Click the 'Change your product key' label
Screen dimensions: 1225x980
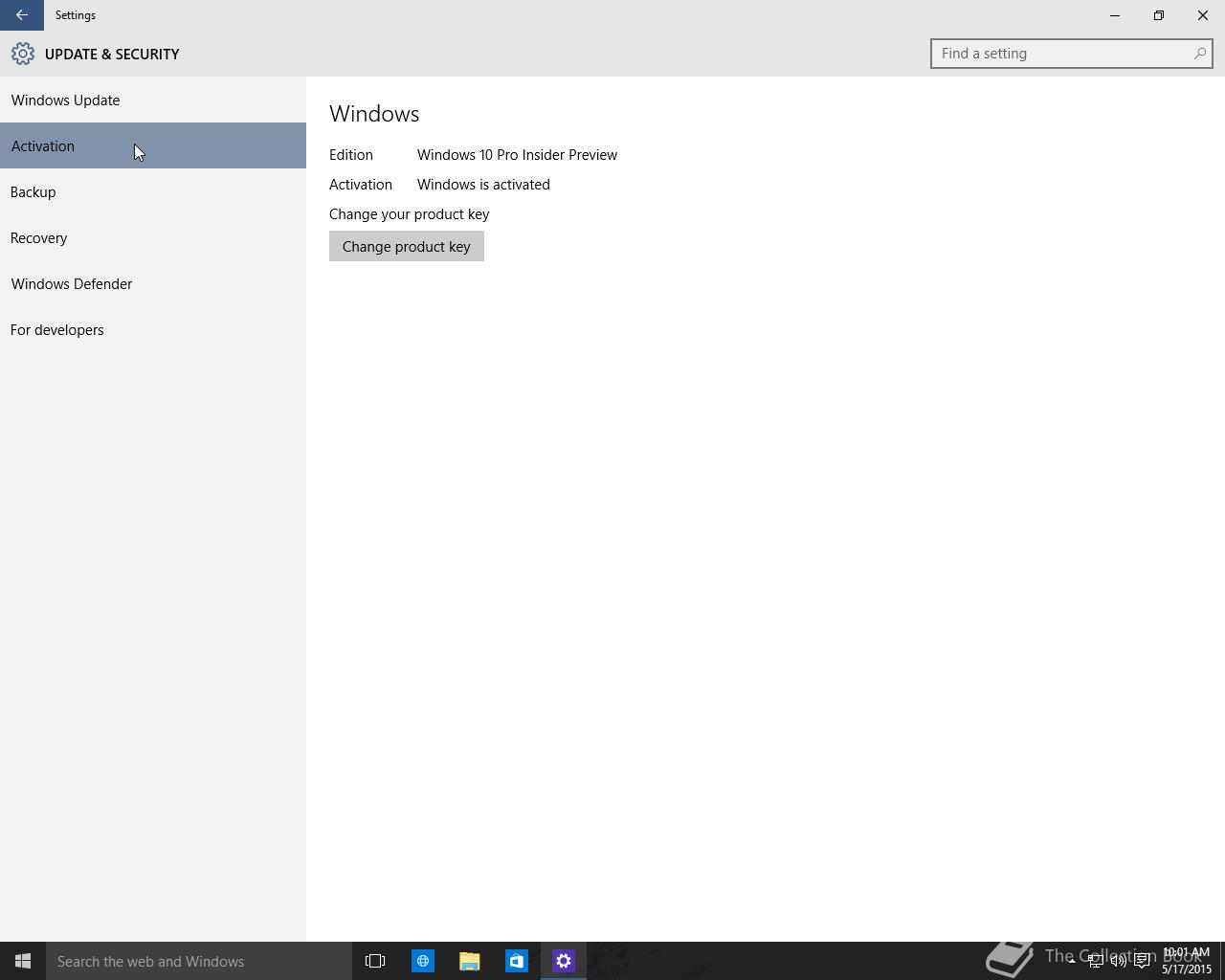coord(410,214)
